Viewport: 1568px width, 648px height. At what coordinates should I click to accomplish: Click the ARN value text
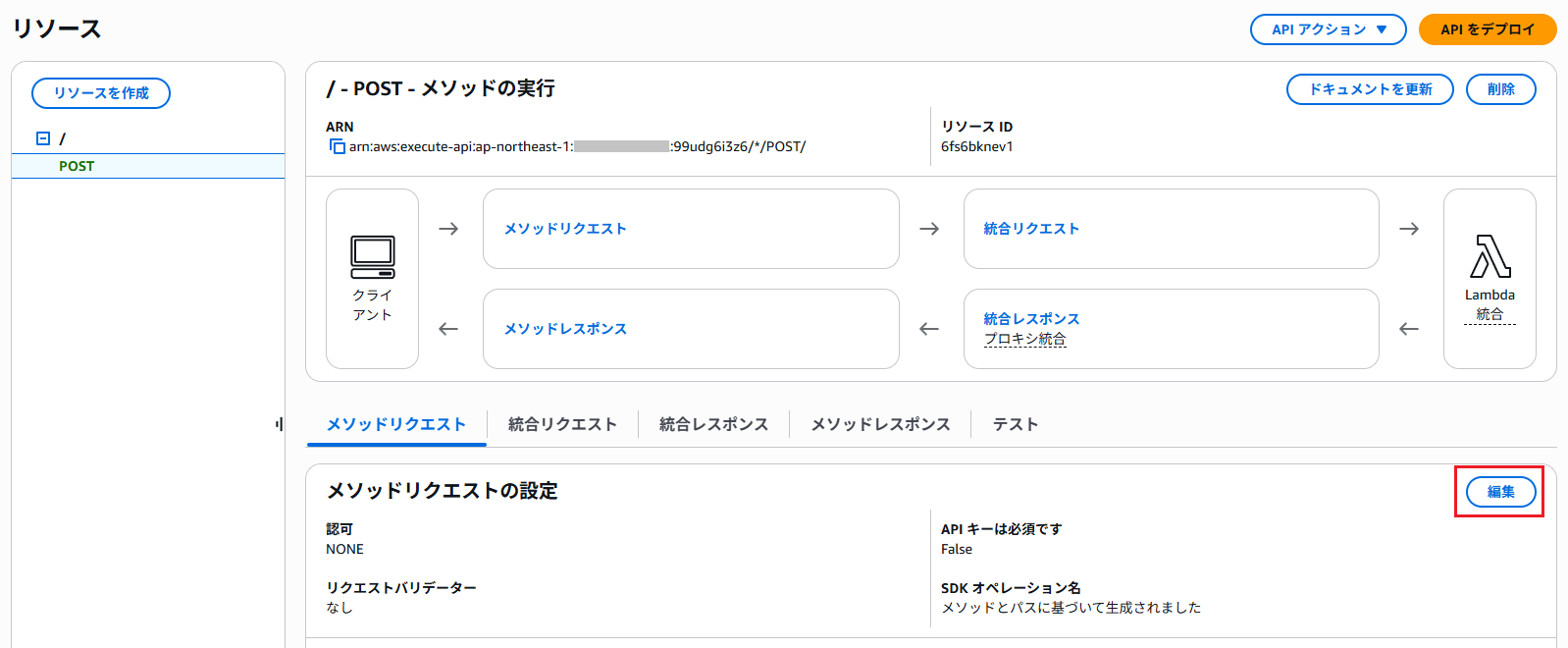(x=577, y=146)
